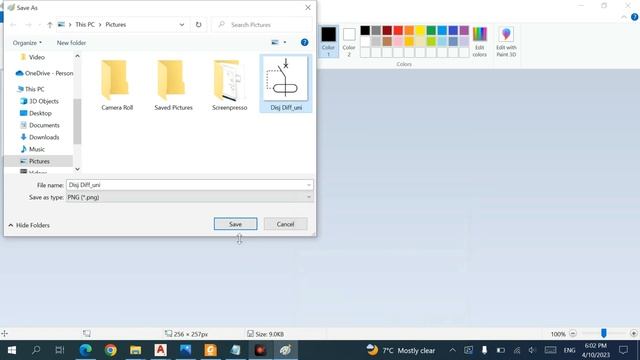Open File Explorer from the taskbar
This screenshot has height=360, width=640.
click(x=136, y=350)
